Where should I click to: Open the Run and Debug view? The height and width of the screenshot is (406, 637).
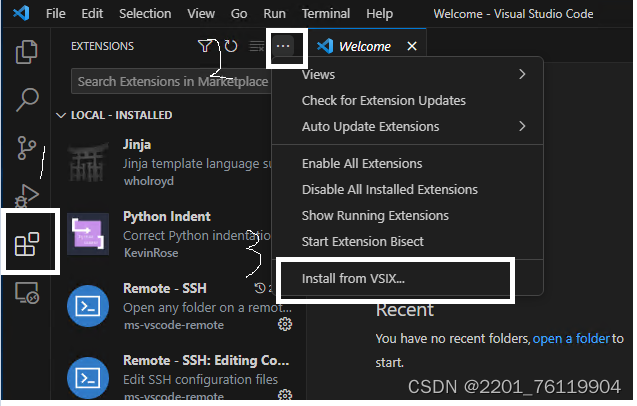27,195
